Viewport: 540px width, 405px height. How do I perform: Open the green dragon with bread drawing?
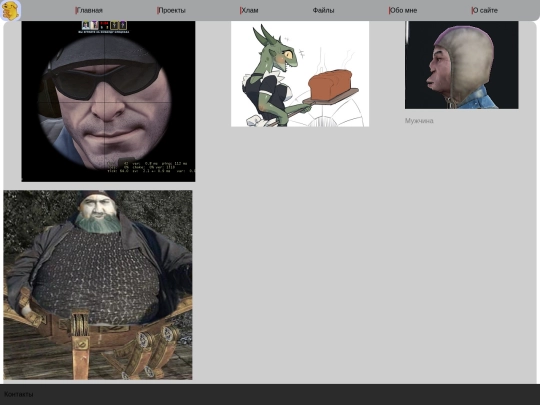[300, 74]
